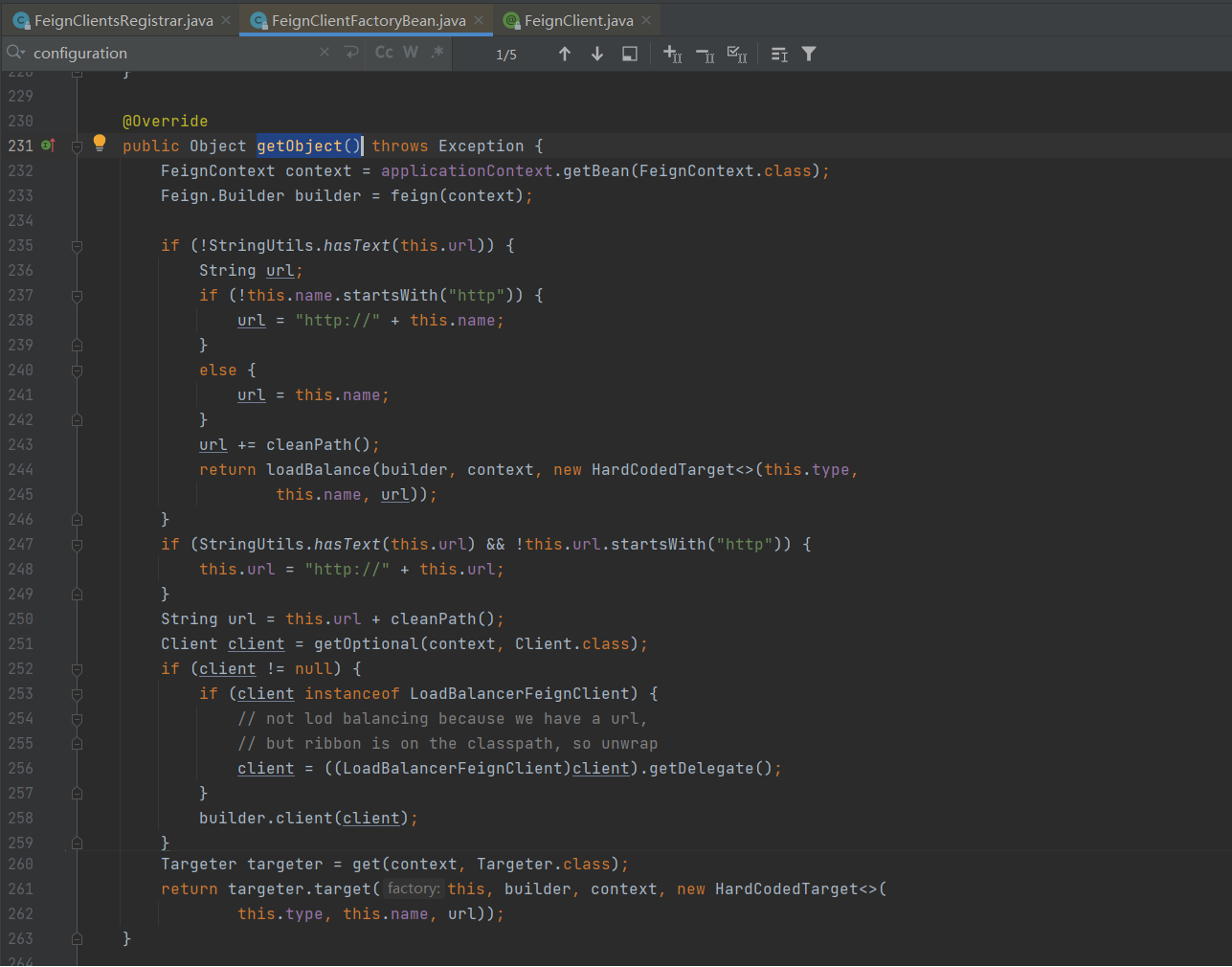Click fold end marker at line 246
Image resolution: width=1232 pixels, height=967 pixels.
(x=77, y=520)
